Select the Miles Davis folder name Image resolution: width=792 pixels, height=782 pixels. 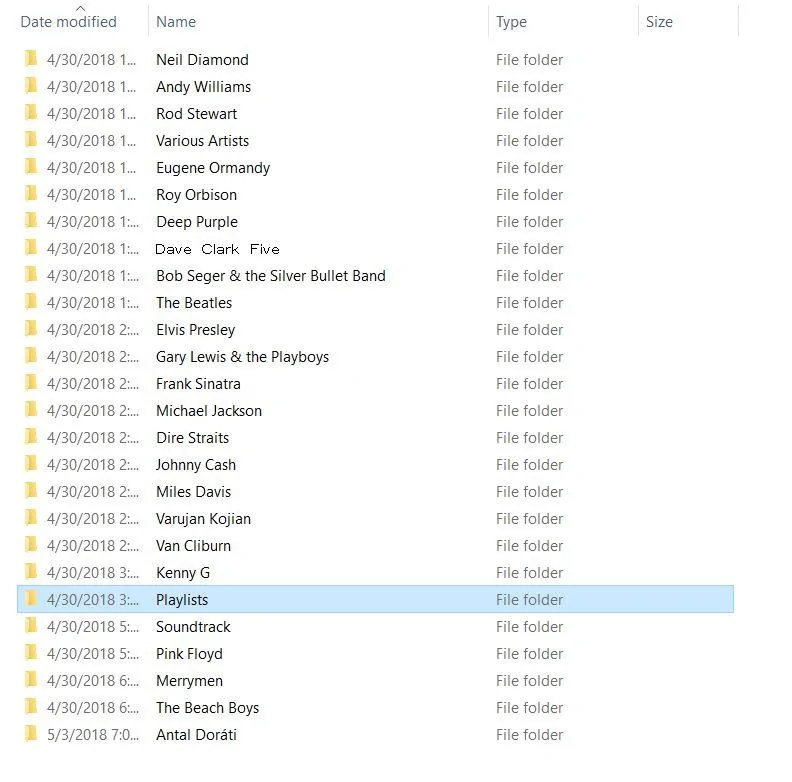(193, 492)
